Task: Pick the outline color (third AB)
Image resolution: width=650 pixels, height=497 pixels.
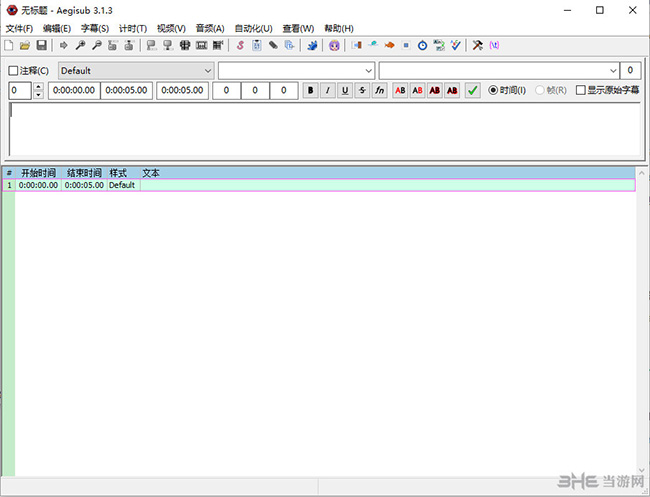Action: (x=435, y=90)
